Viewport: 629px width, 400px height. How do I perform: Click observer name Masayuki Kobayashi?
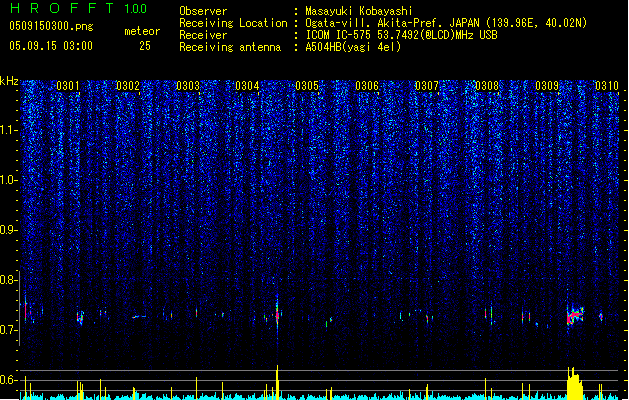click(359, 11)
